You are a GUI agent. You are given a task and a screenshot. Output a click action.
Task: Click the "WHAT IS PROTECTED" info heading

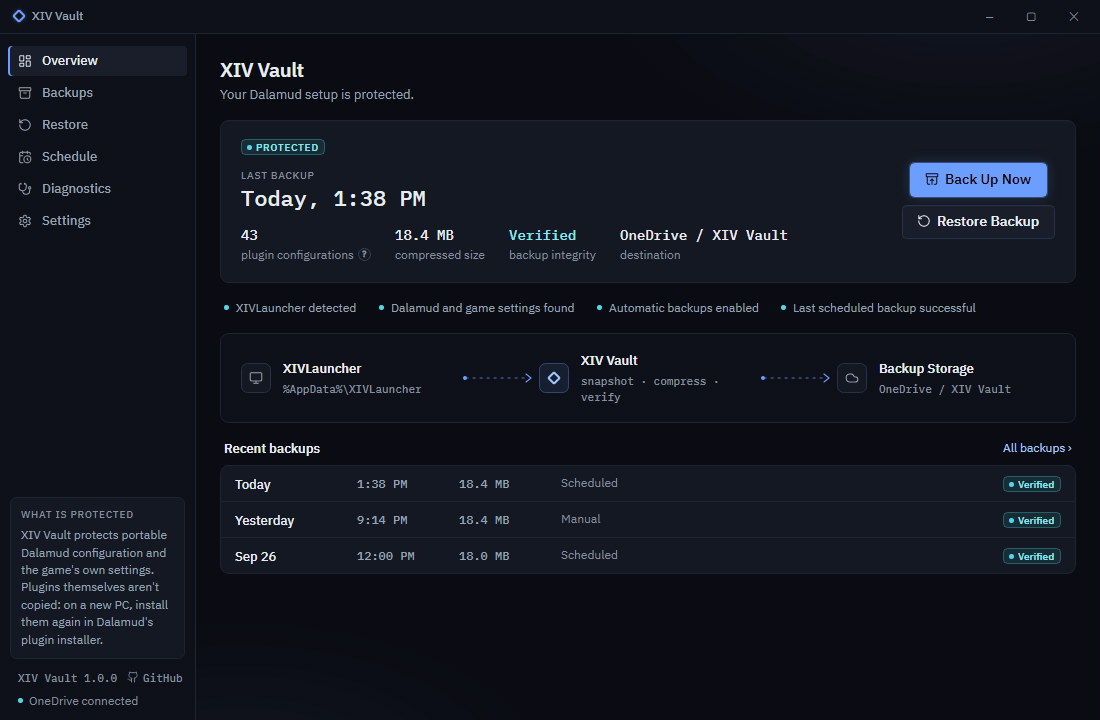coord(77,514)
